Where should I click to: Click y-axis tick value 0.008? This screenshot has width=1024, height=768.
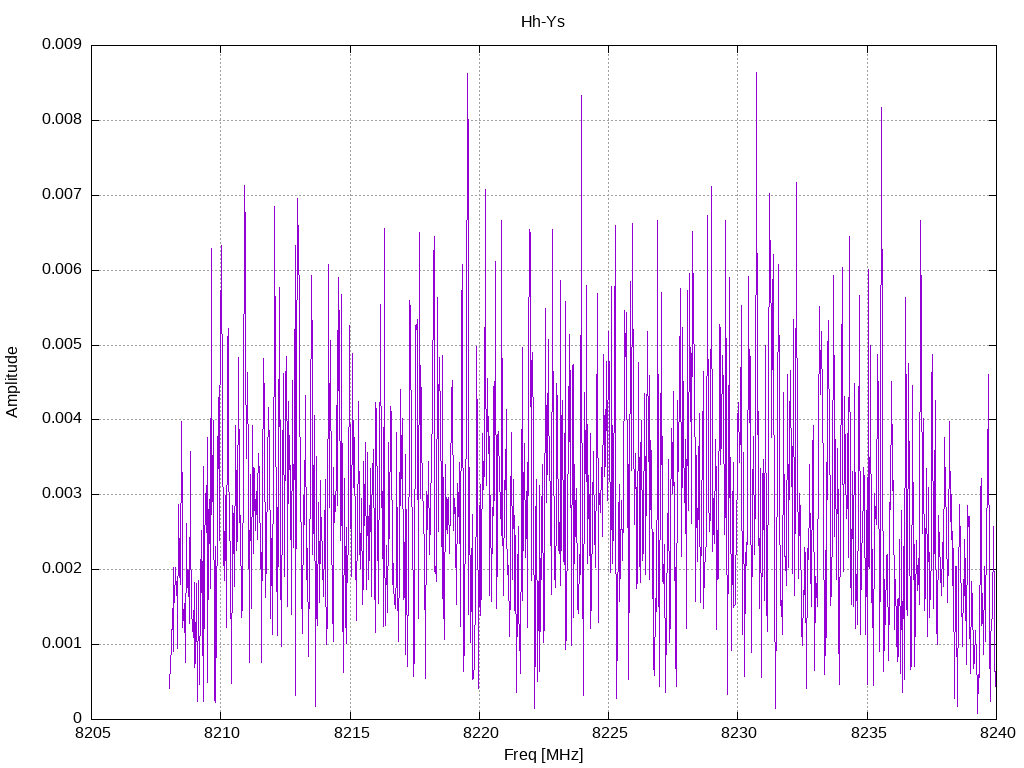point(62,120)
